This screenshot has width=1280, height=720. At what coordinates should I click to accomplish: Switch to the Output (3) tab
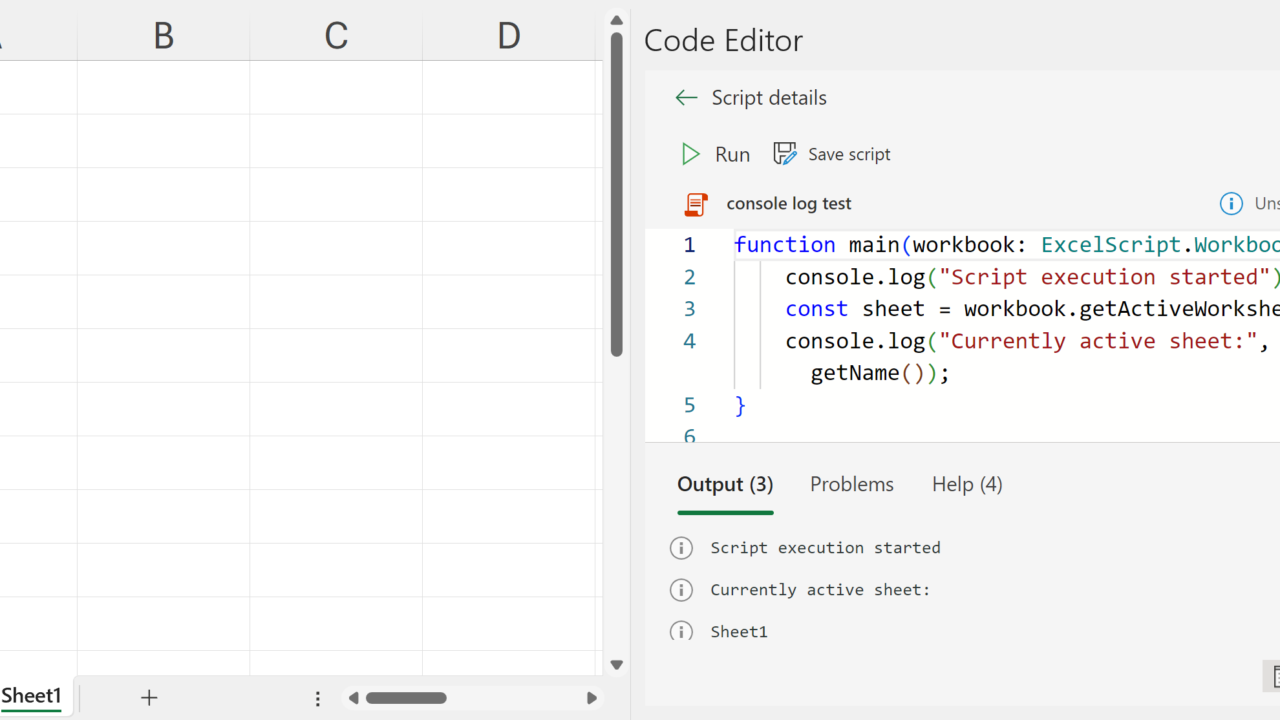click(x=725, y=485)
